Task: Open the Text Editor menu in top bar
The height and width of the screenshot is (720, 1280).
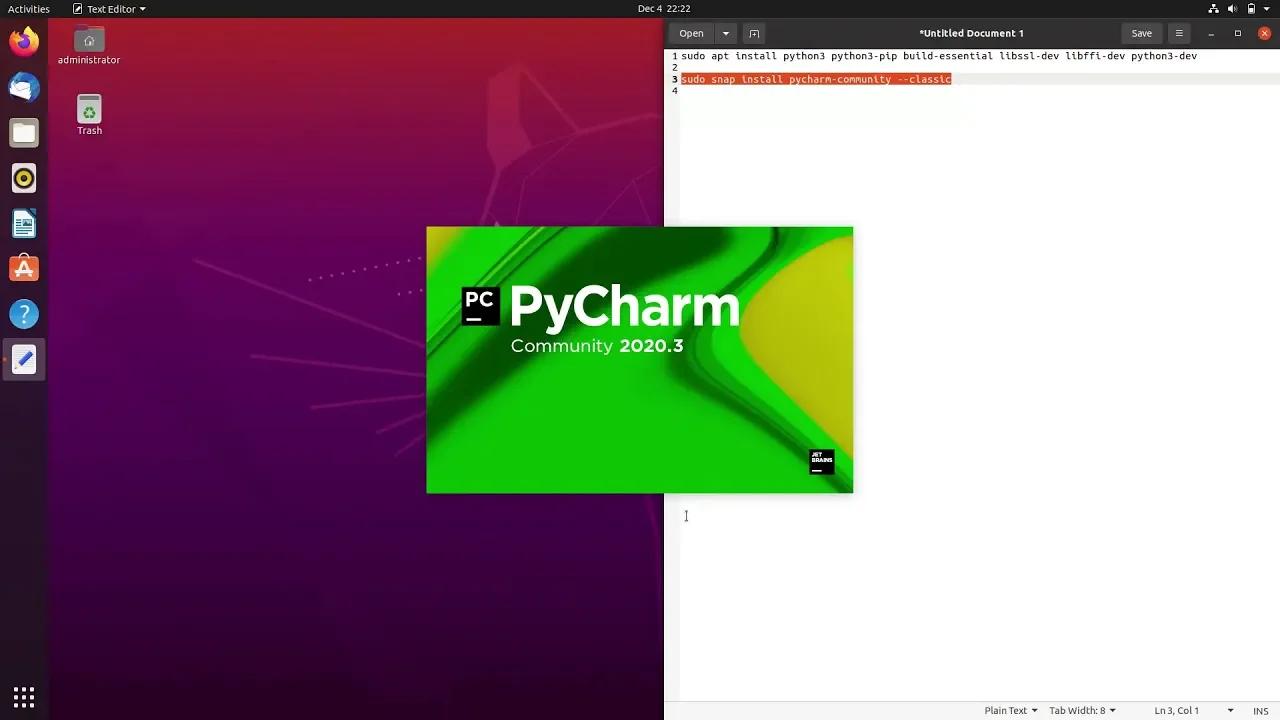Action: [108, 9]
